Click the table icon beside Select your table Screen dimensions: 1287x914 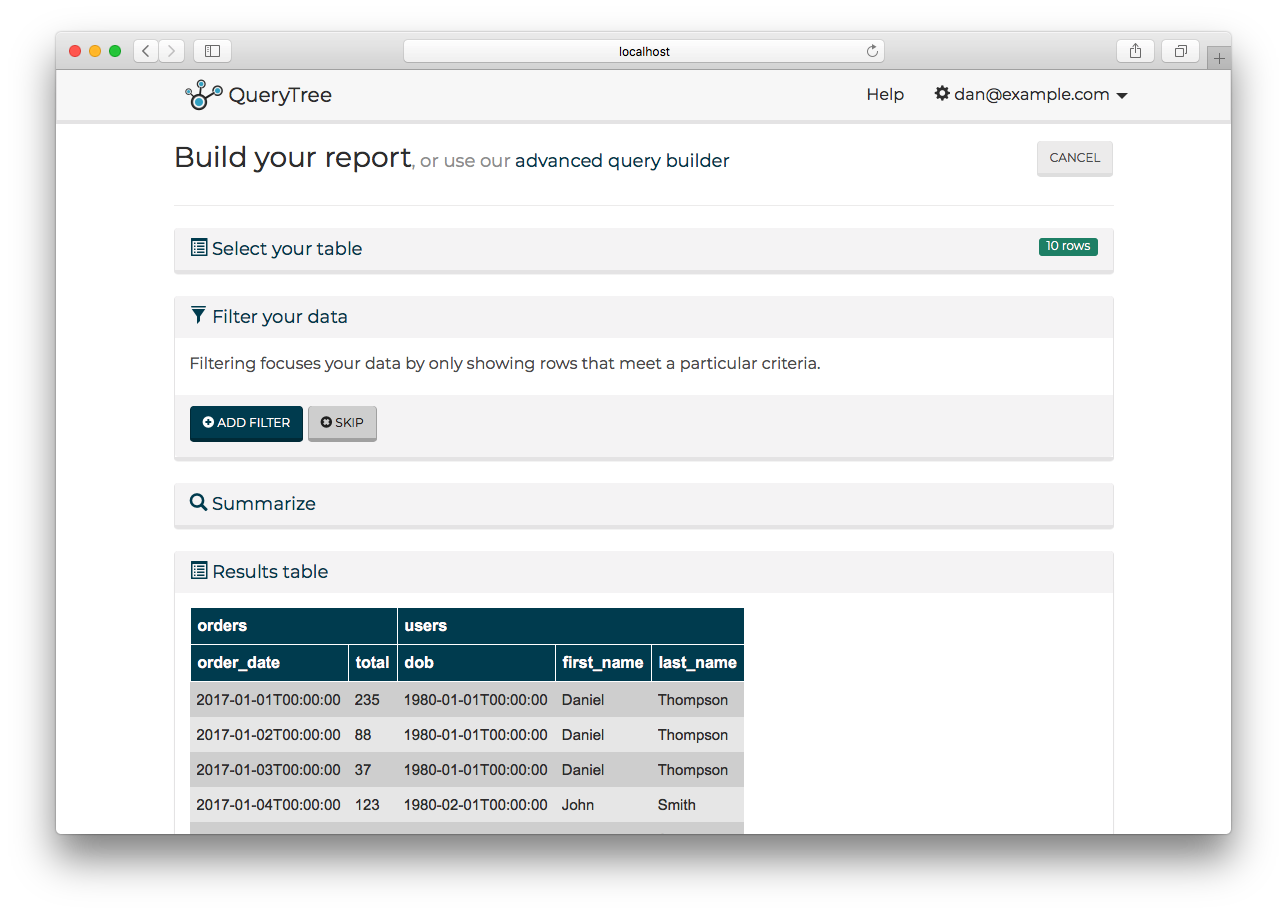(197, 247)
